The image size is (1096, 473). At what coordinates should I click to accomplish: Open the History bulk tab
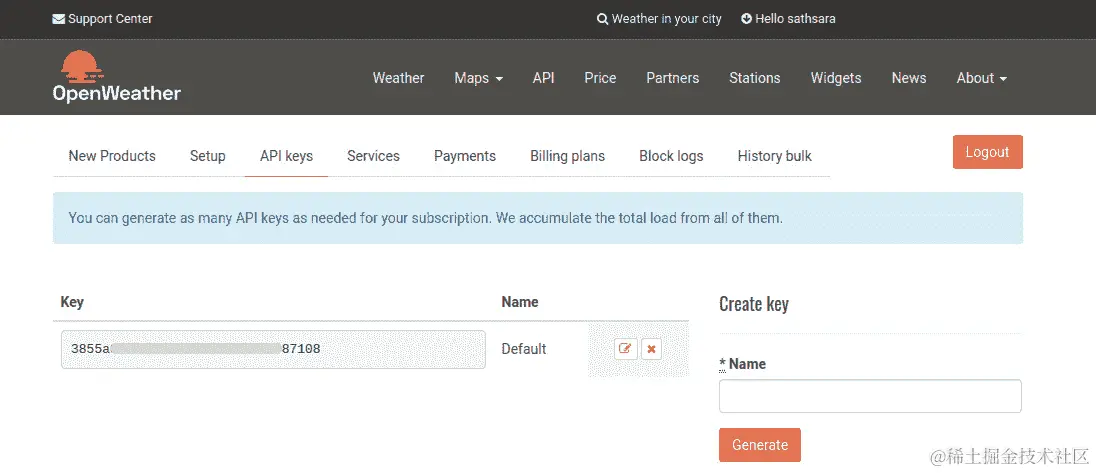(x=774, y=156)
